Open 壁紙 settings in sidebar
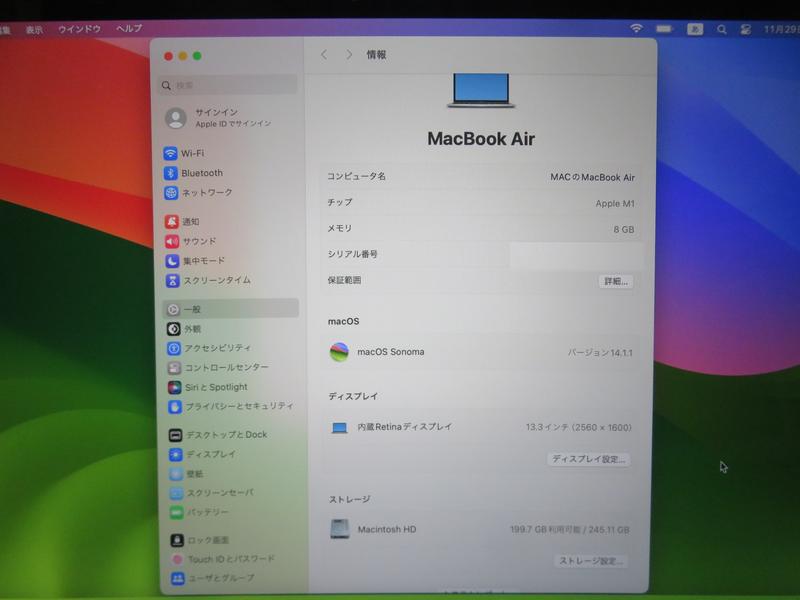Viewport: 800px width, 600px height. (x=186, y=474)
